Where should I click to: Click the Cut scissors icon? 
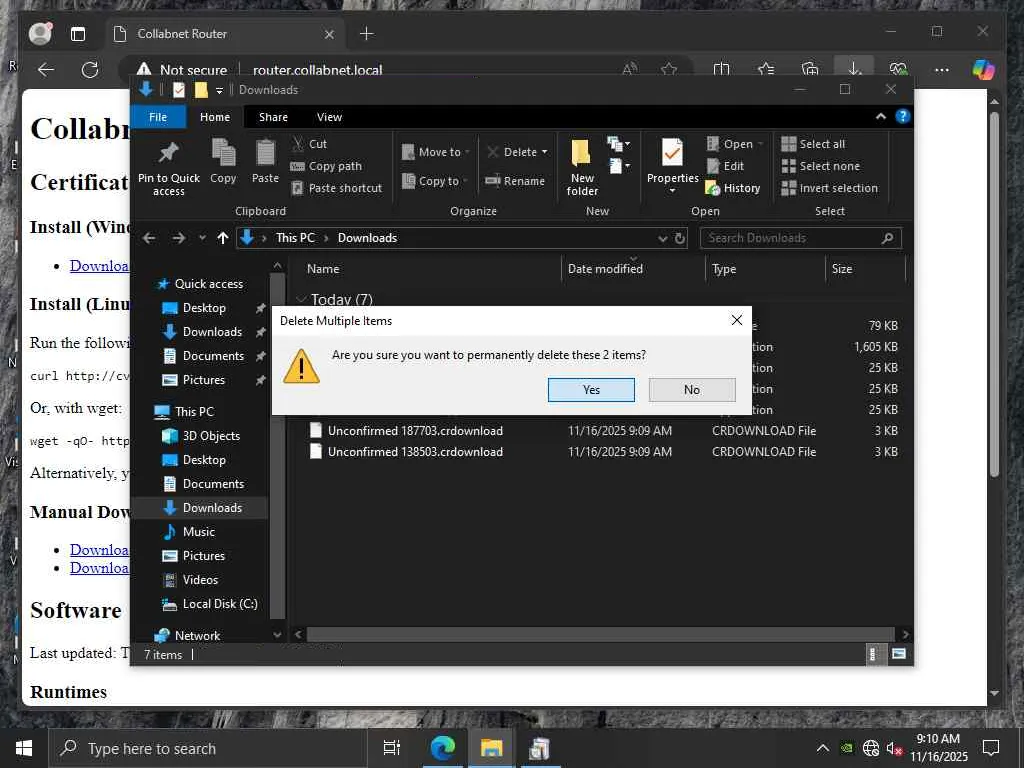coord(298,144)
